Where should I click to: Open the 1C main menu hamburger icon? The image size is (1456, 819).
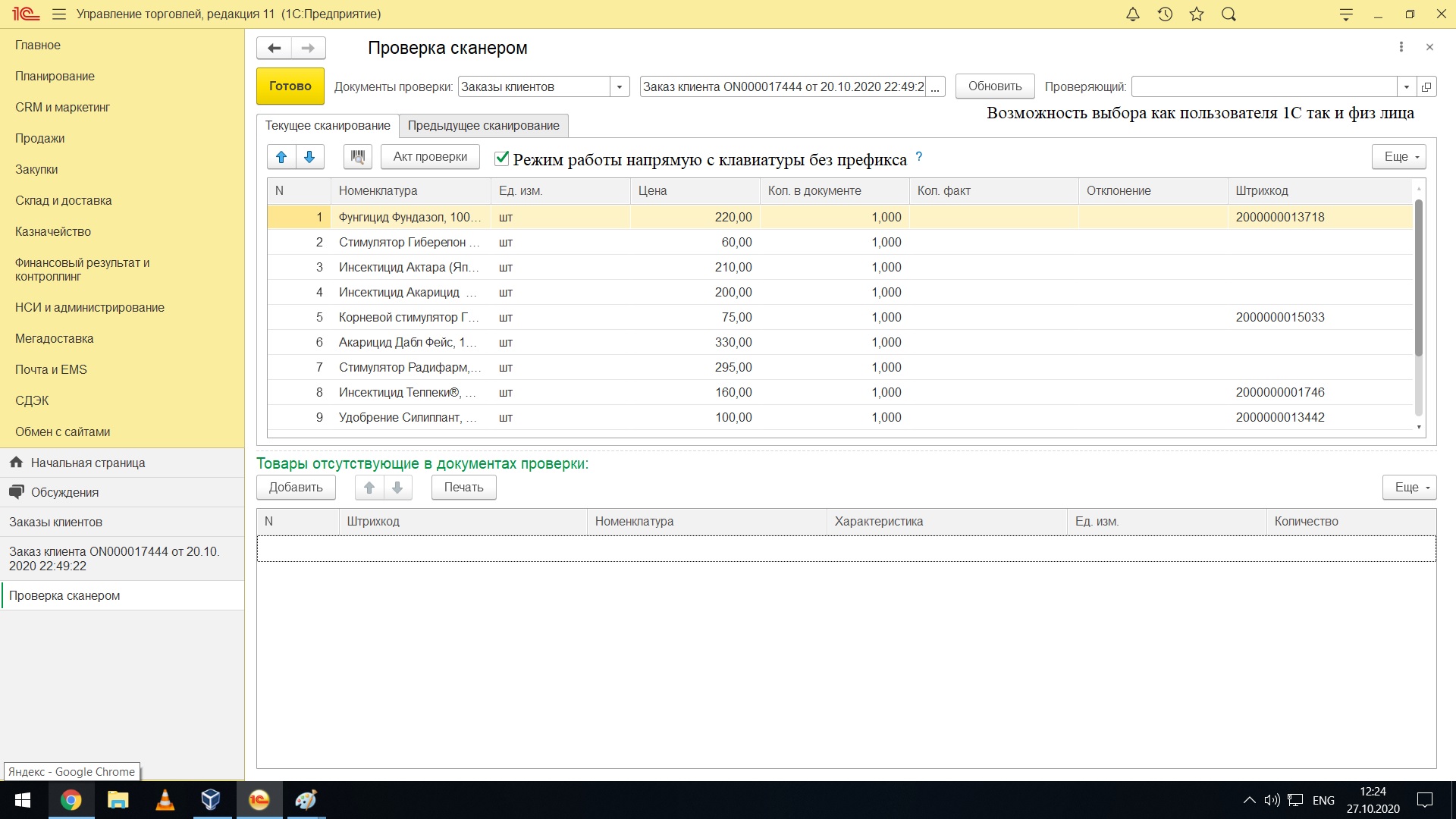59,14
